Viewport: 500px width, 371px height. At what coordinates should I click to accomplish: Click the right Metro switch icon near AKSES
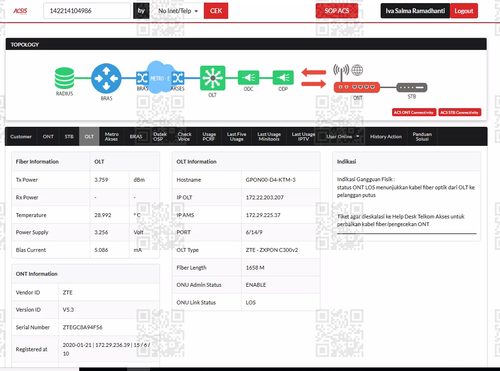coord(178,78)
